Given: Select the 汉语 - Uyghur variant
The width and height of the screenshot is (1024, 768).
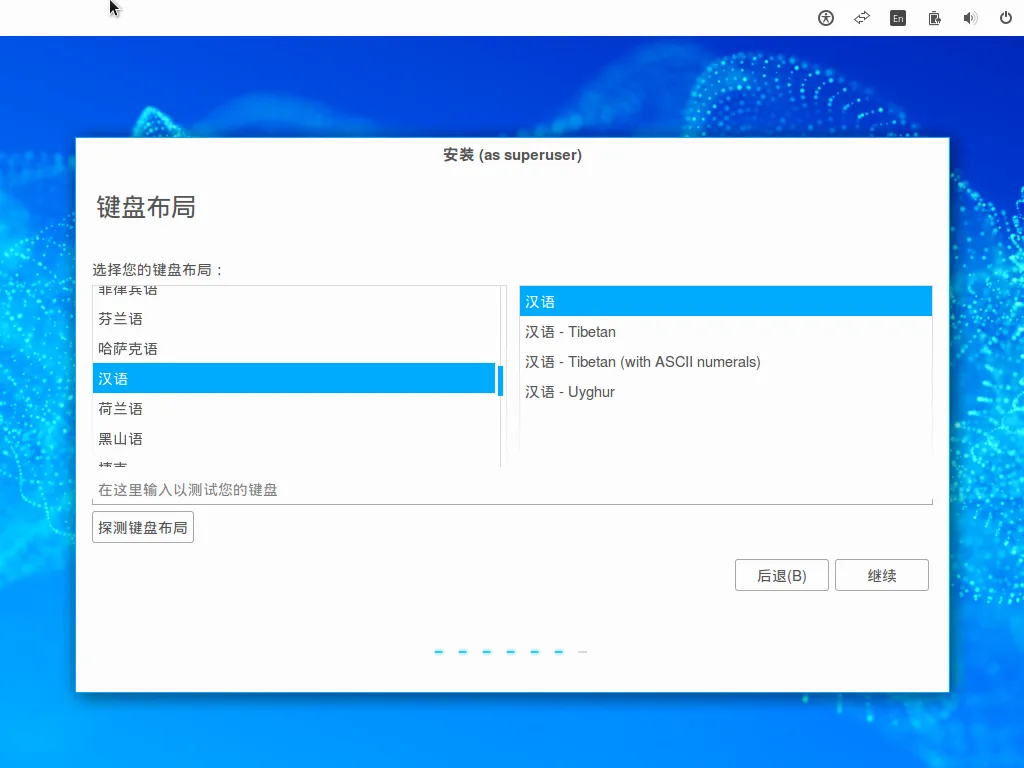Looking at the screenshot, I should pos(569,392).
